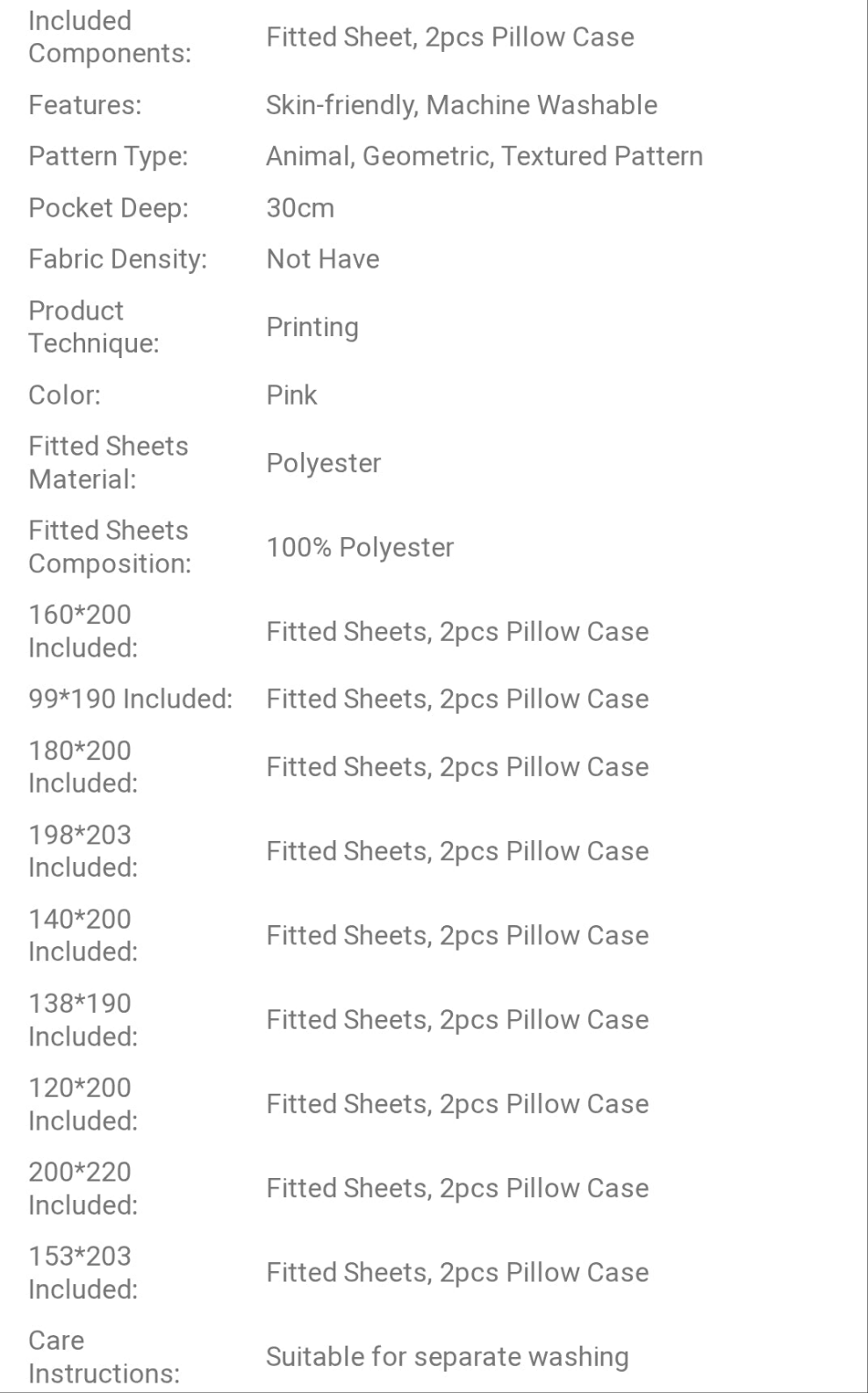The width and height of the screenshot is (868, 1393).
Task: Click the value next to "140*200 Included:"
Action: click(x=456, y=936)
